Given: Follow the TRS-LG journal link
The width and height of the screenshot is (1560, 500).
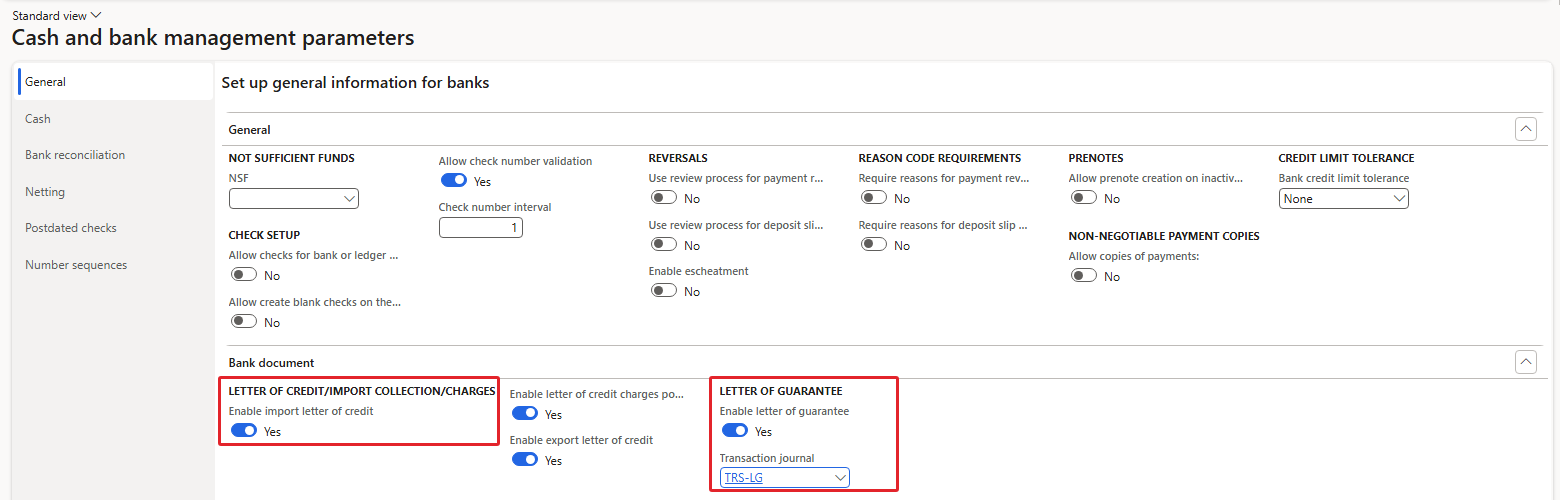Looking at the screenshot, I should click(x=743, y=478).
